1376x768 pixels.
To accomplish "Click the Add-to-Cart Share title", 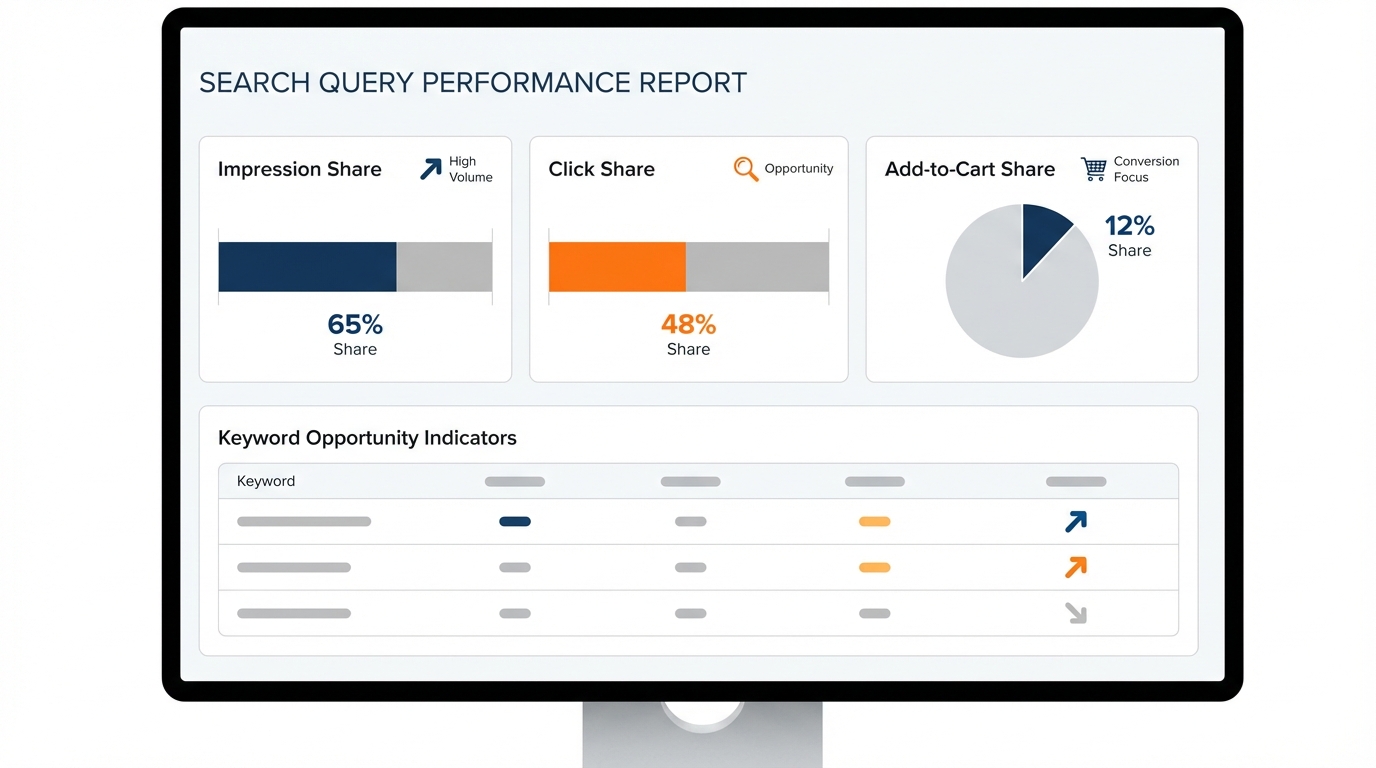I will tap(968, 169).
